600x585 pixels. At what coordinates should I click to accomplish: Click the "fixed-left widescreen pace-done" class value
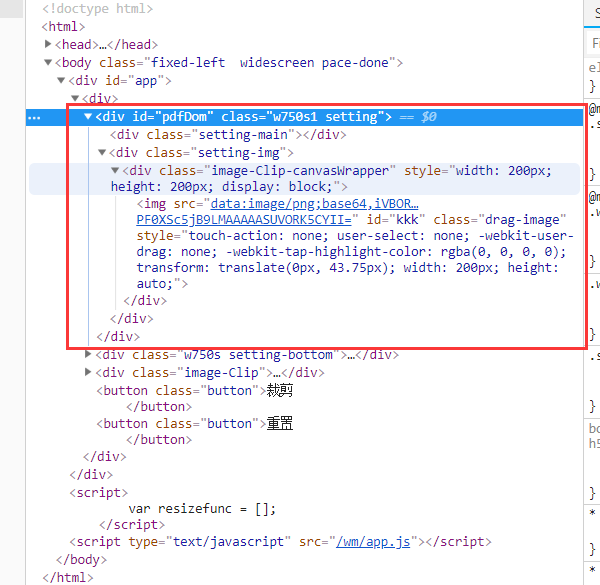[x=270, y=63]
